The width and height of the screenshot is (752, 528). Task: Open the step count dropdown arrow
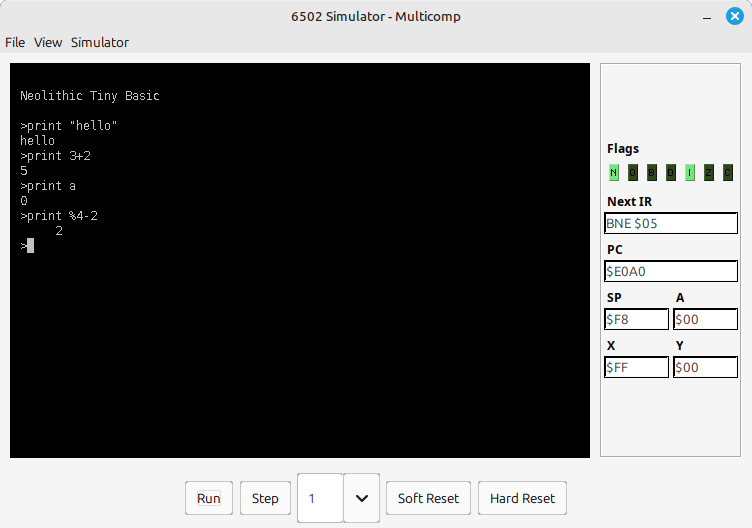click(361, 498)
